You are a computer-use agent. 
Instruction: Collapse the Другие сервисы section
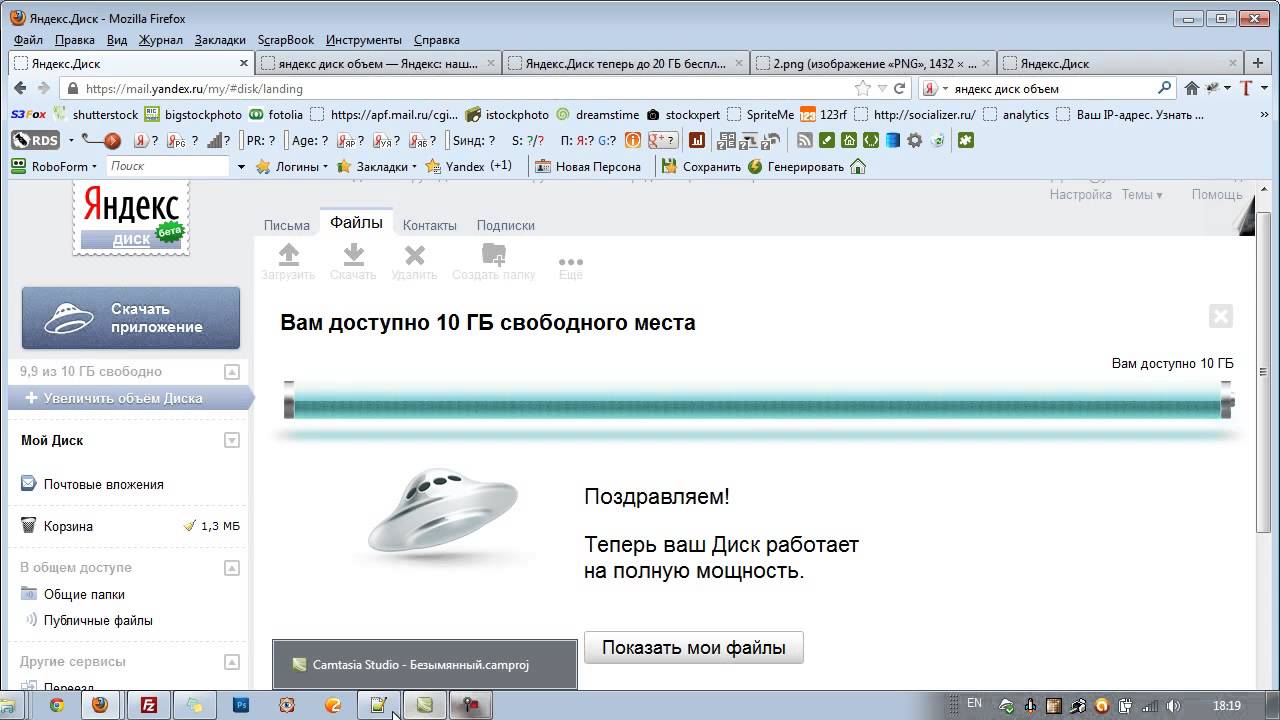tap(232, 662)
